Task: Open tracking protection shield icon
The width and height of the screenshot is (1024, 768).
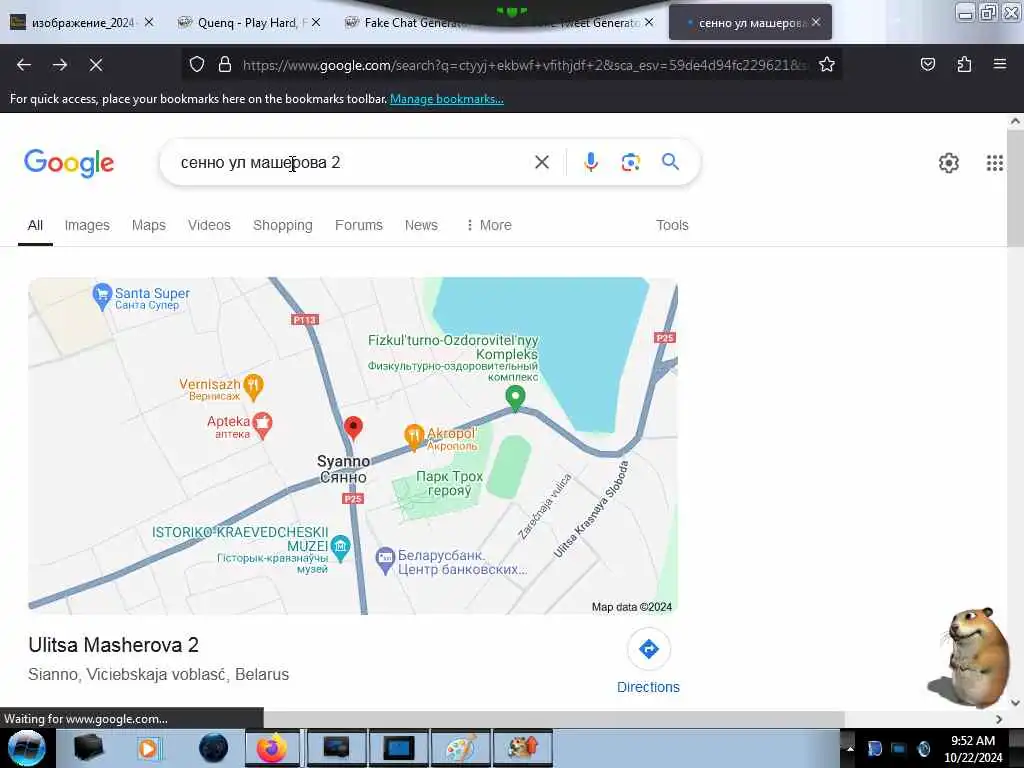Action: tap(197, 65)
